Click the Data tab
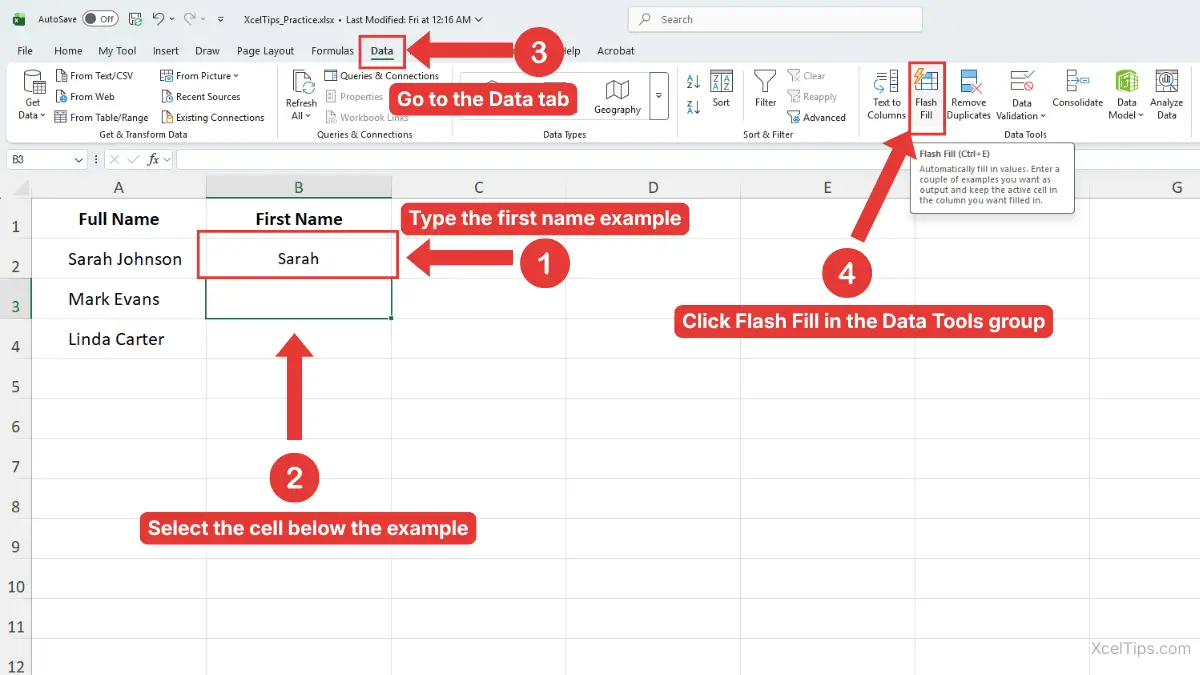Viewport: 1200px width, 675px height. pyautogui.click(x=382, y=51)
